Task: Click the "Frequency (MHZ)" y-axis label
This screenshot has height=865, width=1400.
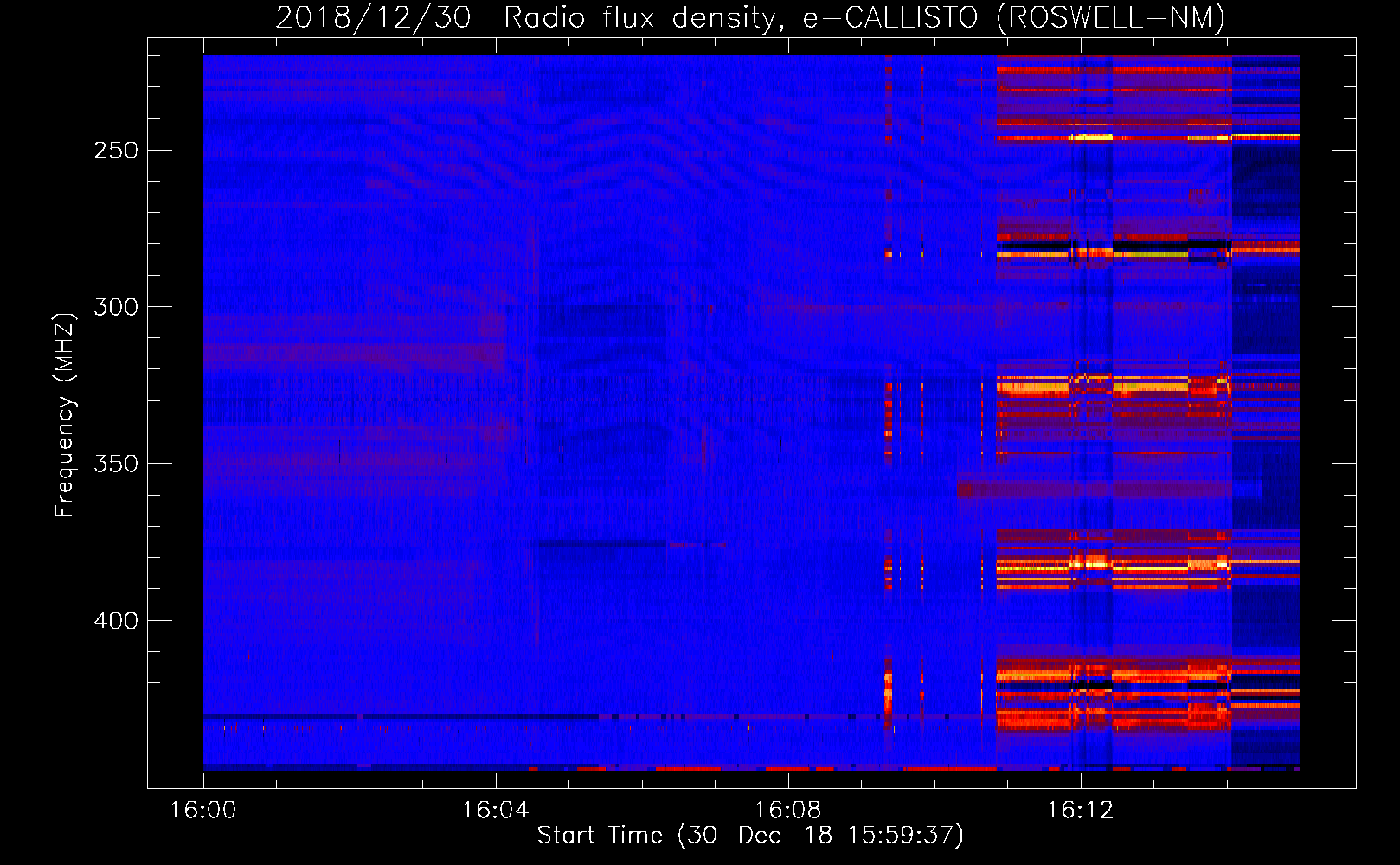Action: 65,414
